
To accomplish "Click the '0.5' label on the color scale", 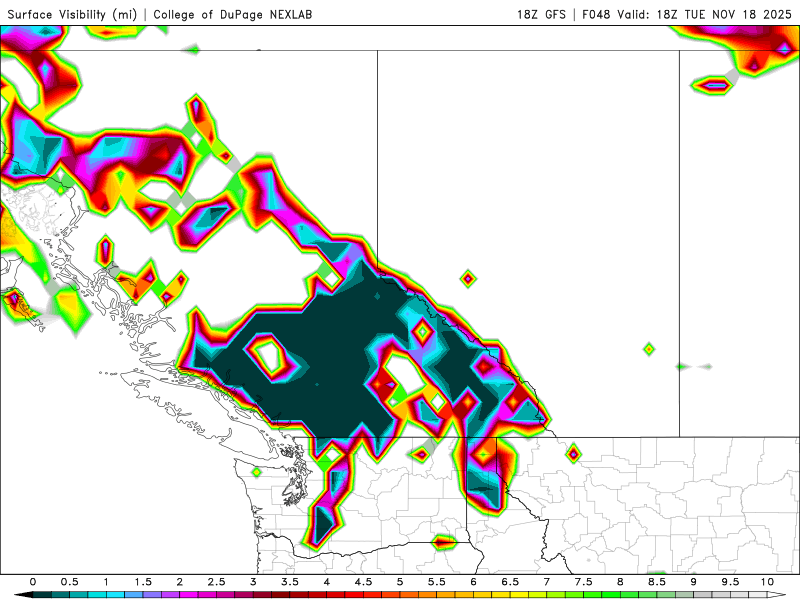I will tap(69, 582).
